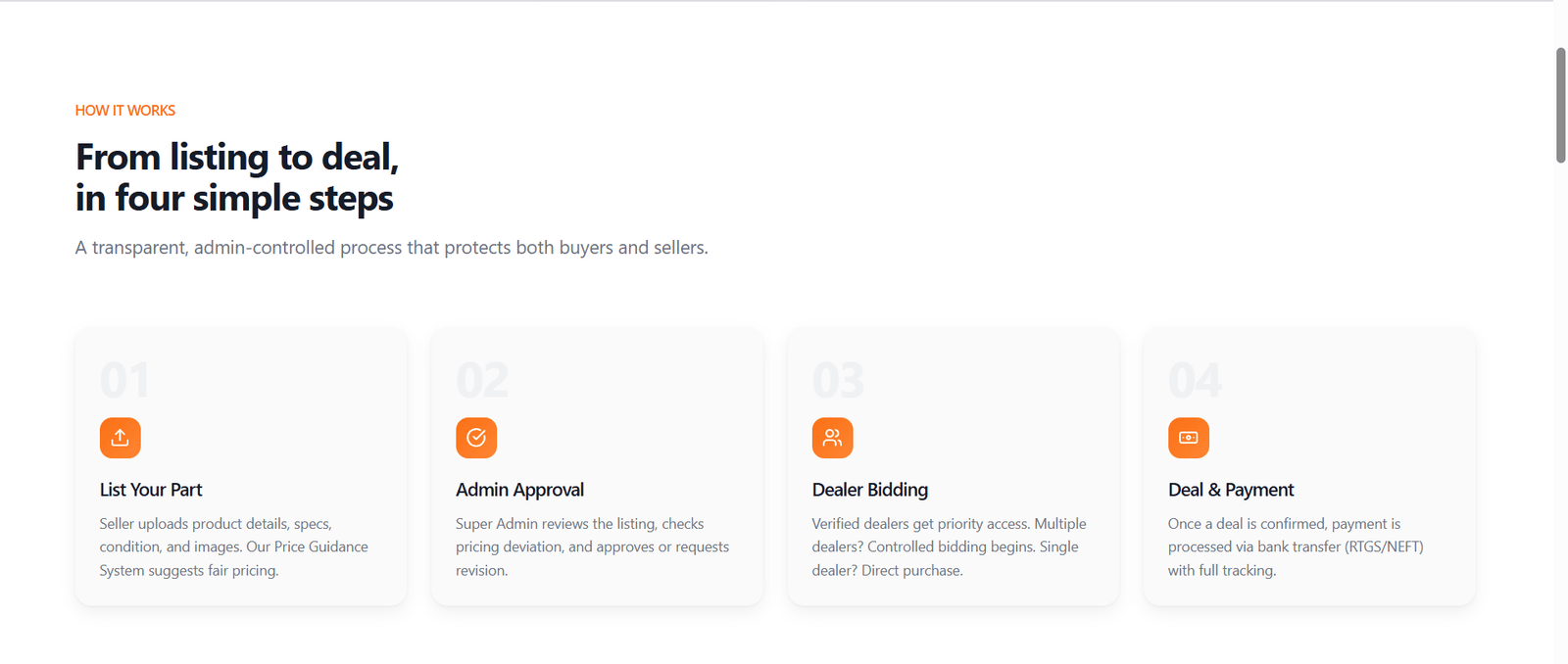Select the "Admin Approval" card title

[519, 490]
